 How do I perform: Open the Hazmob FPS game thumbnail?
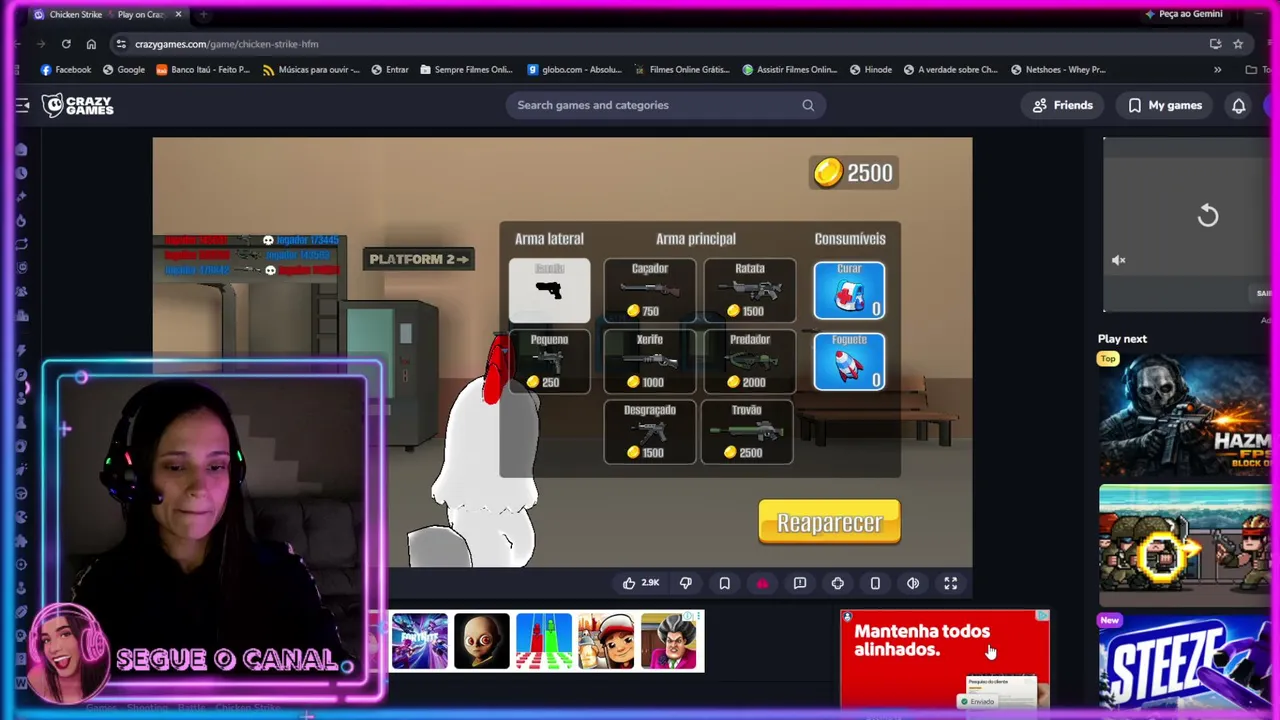(1185, 414)
